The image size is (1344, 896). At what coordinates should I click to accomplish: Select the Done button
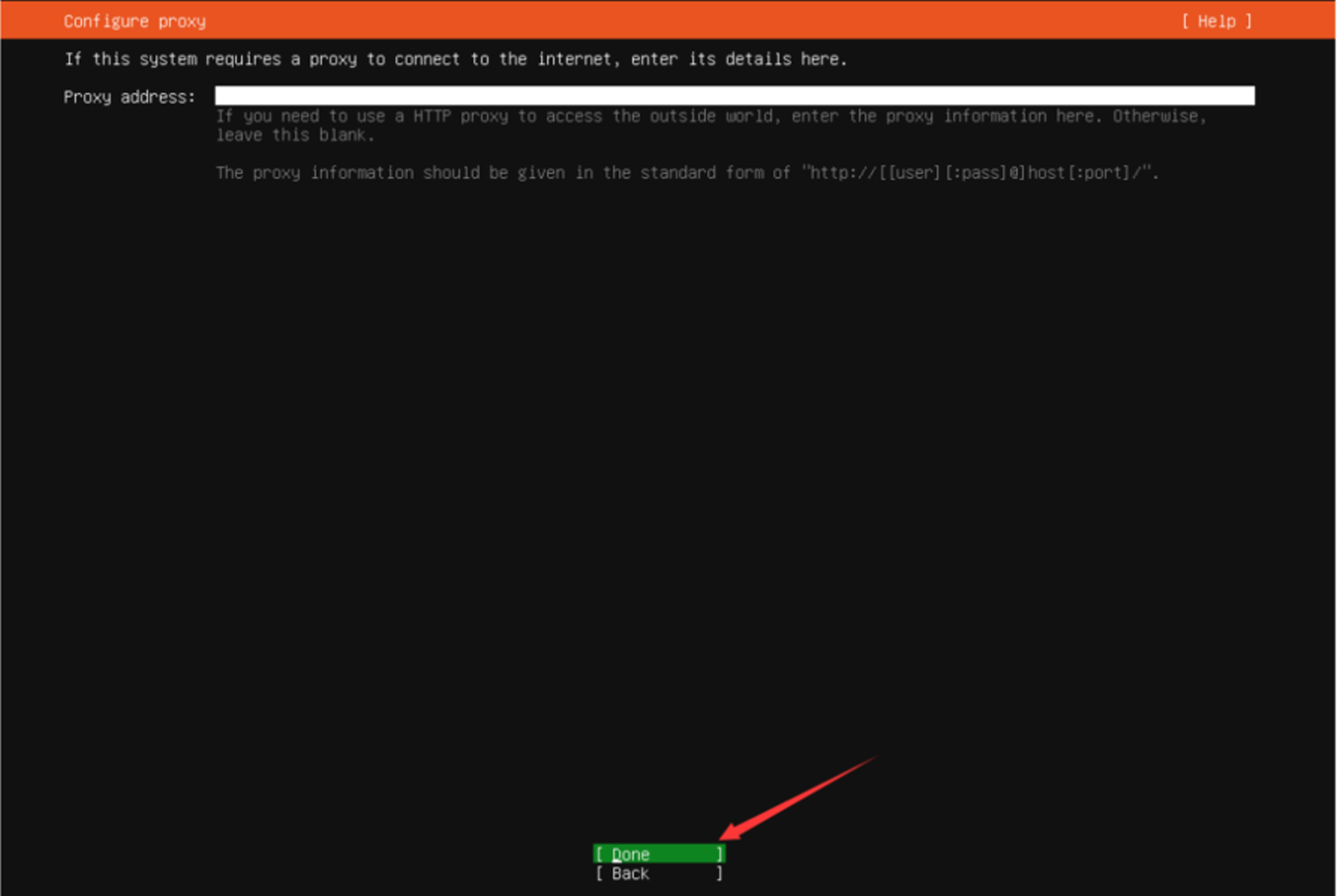pos(658,854)
